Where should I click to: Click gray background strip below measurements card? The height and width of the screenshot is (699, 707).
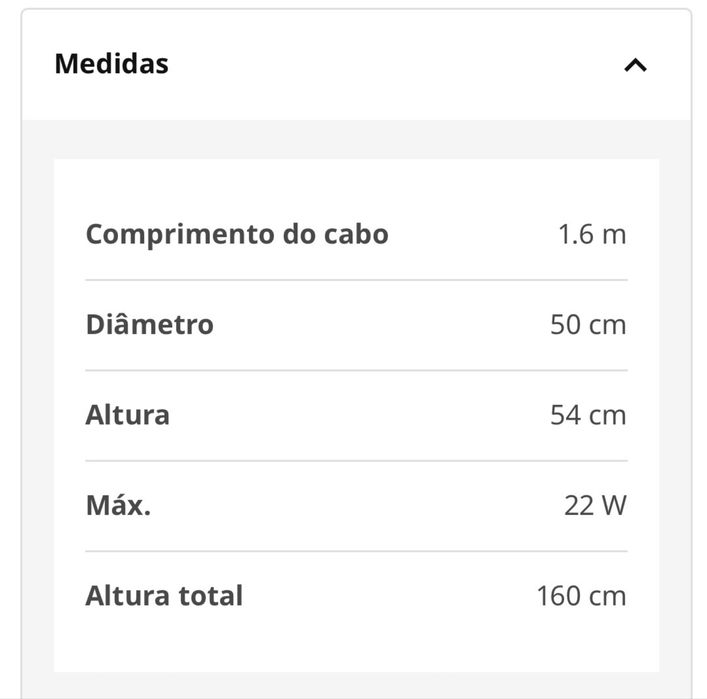[x=356, y=685]
